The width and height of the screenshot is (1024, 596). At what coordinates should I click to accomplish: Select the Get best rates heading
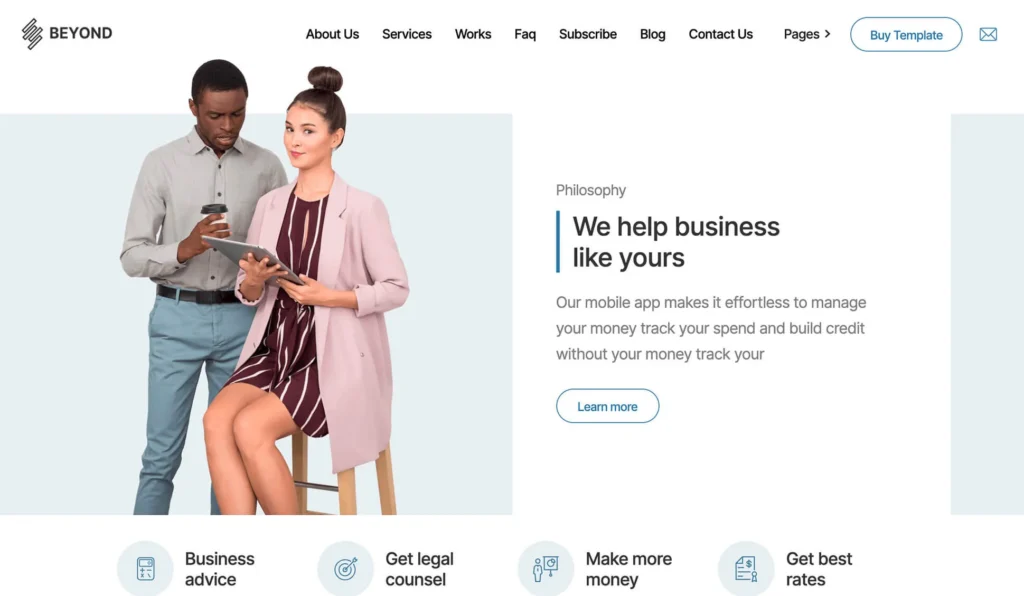[818, 569]
